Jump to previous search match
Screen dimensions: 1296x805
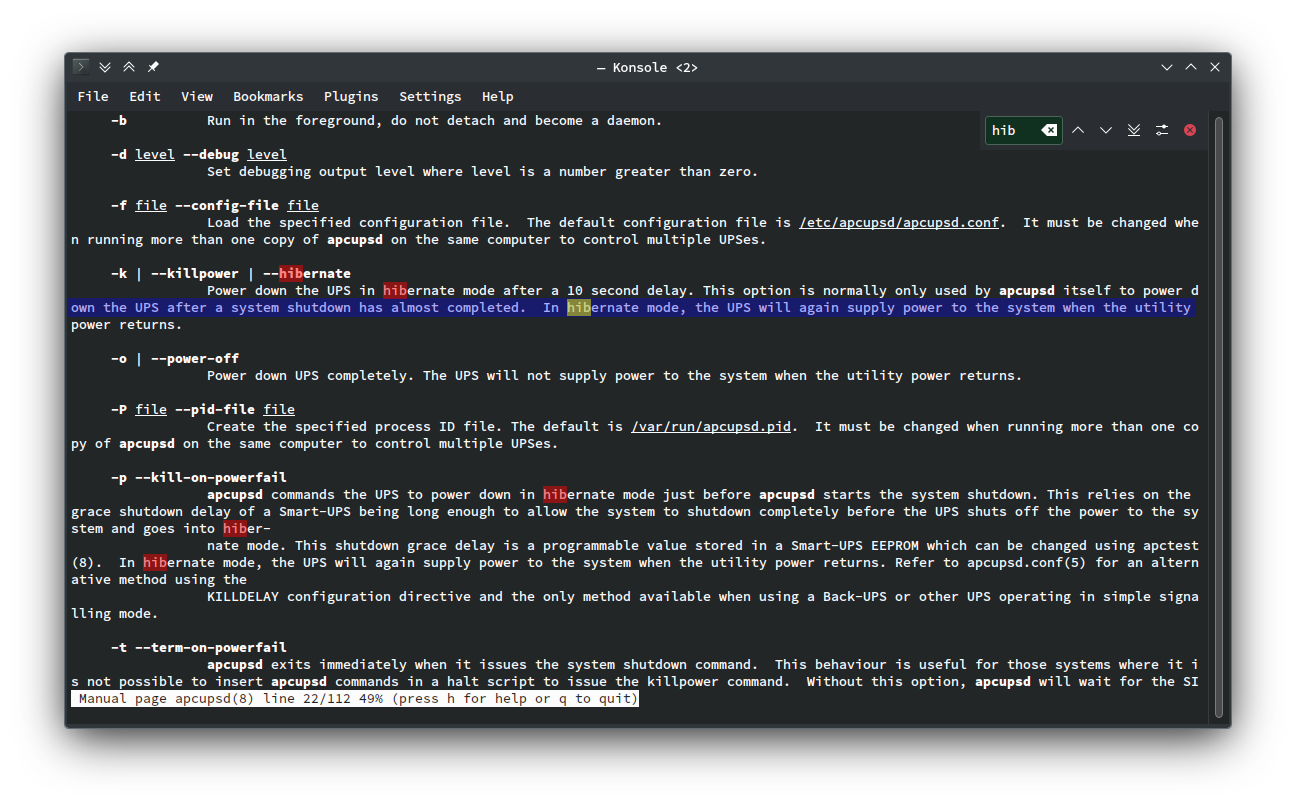click(1078, 130)
